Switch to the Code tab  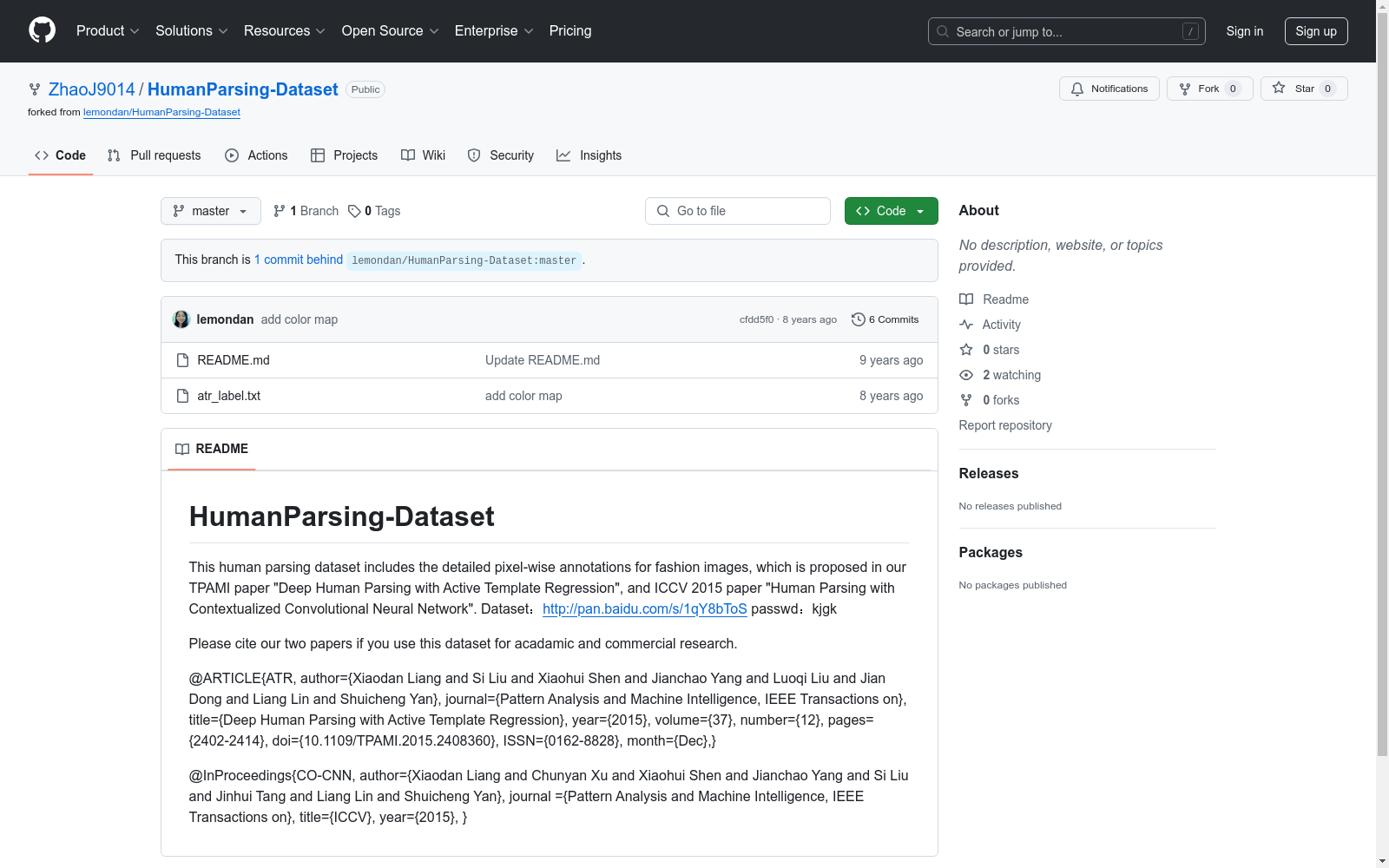click(60, 155)
